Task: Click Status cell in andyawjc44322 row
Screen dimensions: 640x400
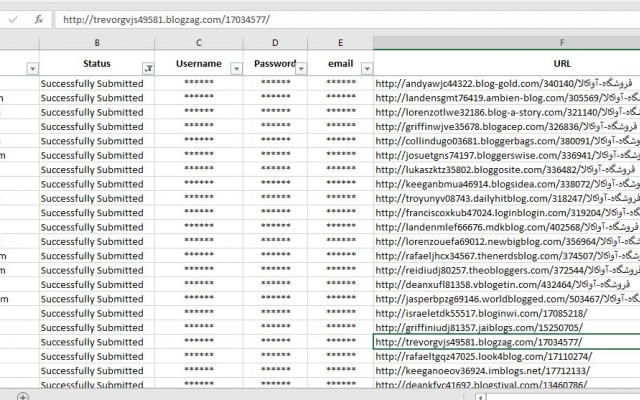Action: click(97, 84)
